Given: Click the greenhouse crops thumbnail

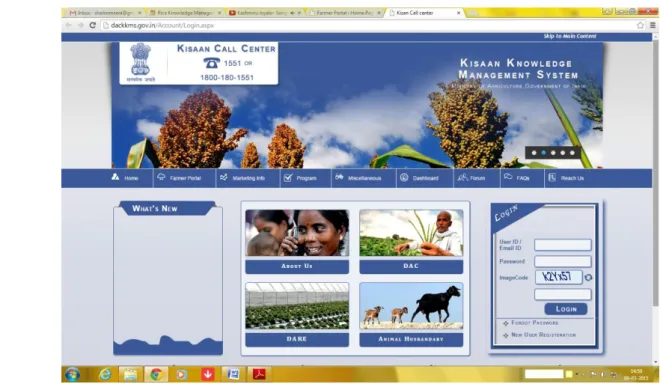Looking at the screenshot, I should coord(297,306).
